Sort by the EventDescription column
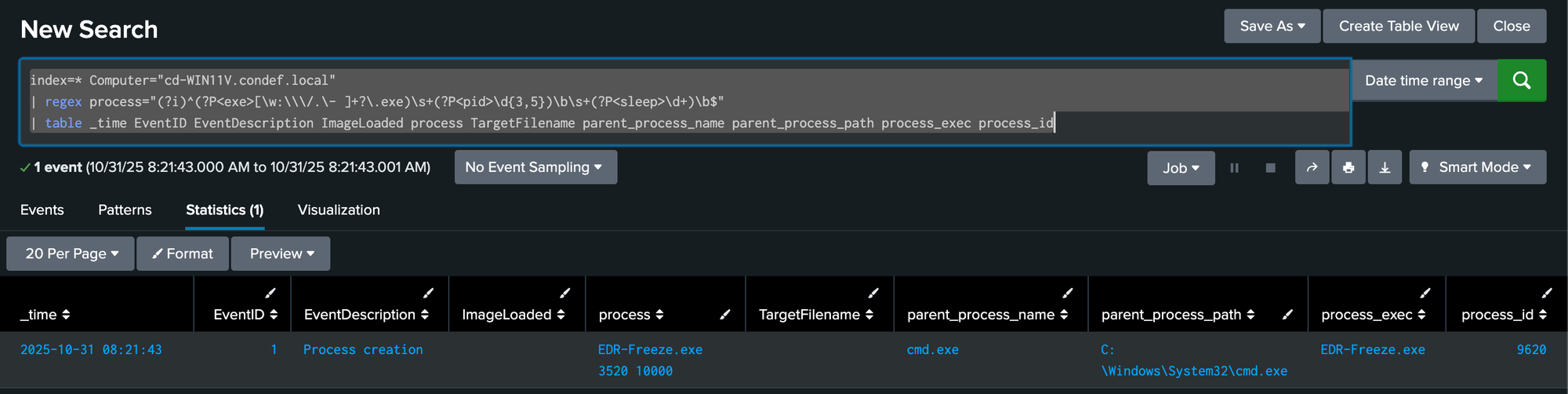 pyautogui.click(x=366, y=315)
